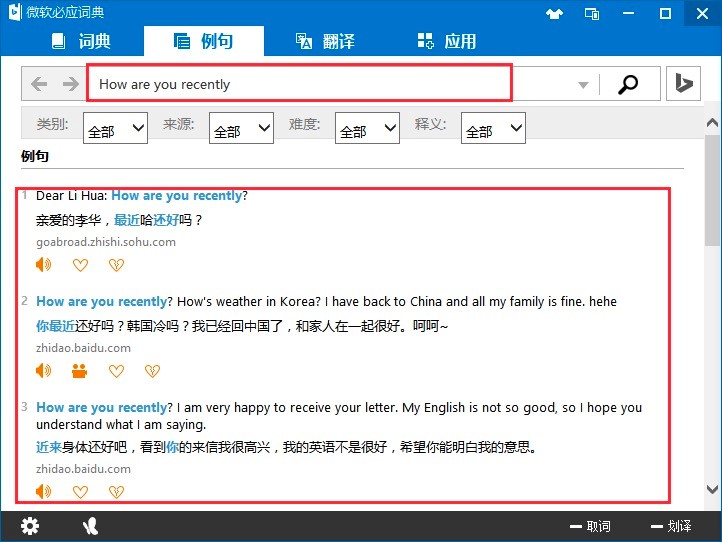Screen dimensions: 722x542
Task: Open the 应用 apps tab
Action: coord(447,41)
